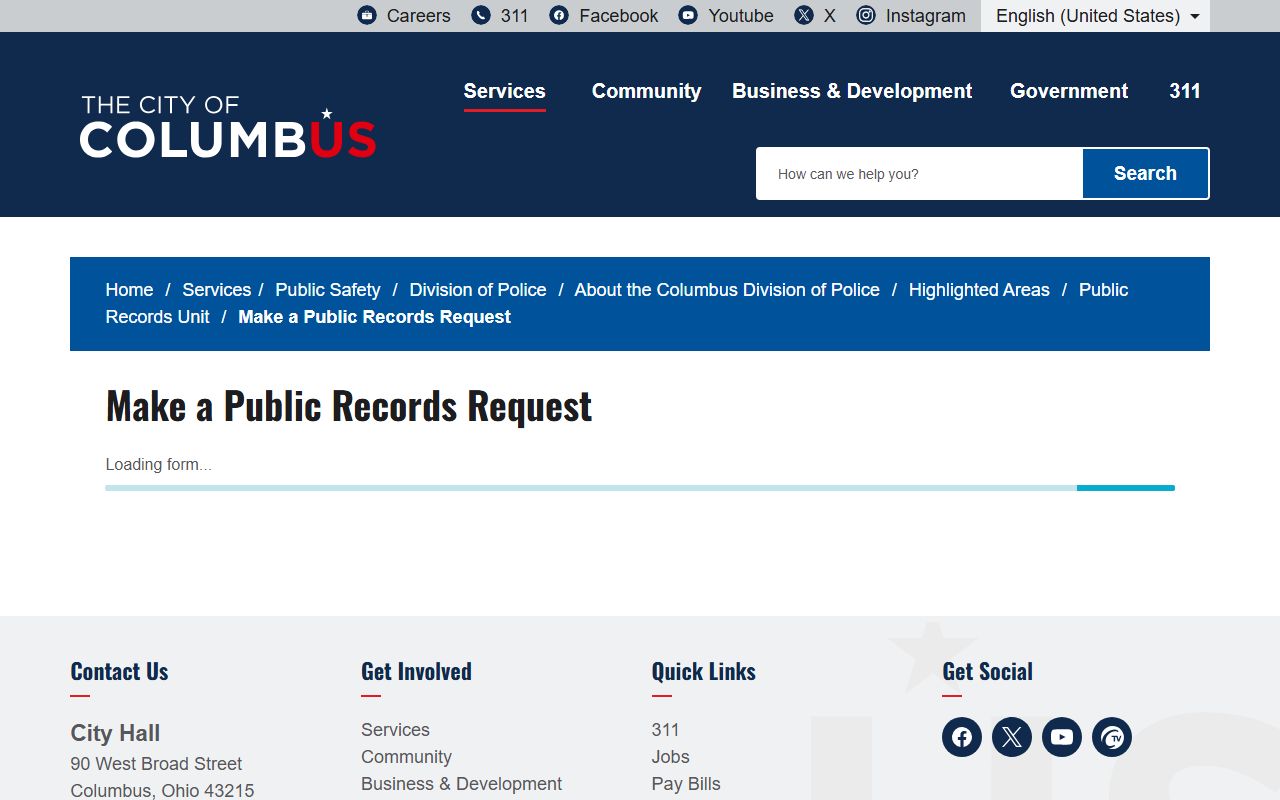The image size is (1280, 800).
Task: Click the form loading progress bar
Action: [x=640, y=488]
